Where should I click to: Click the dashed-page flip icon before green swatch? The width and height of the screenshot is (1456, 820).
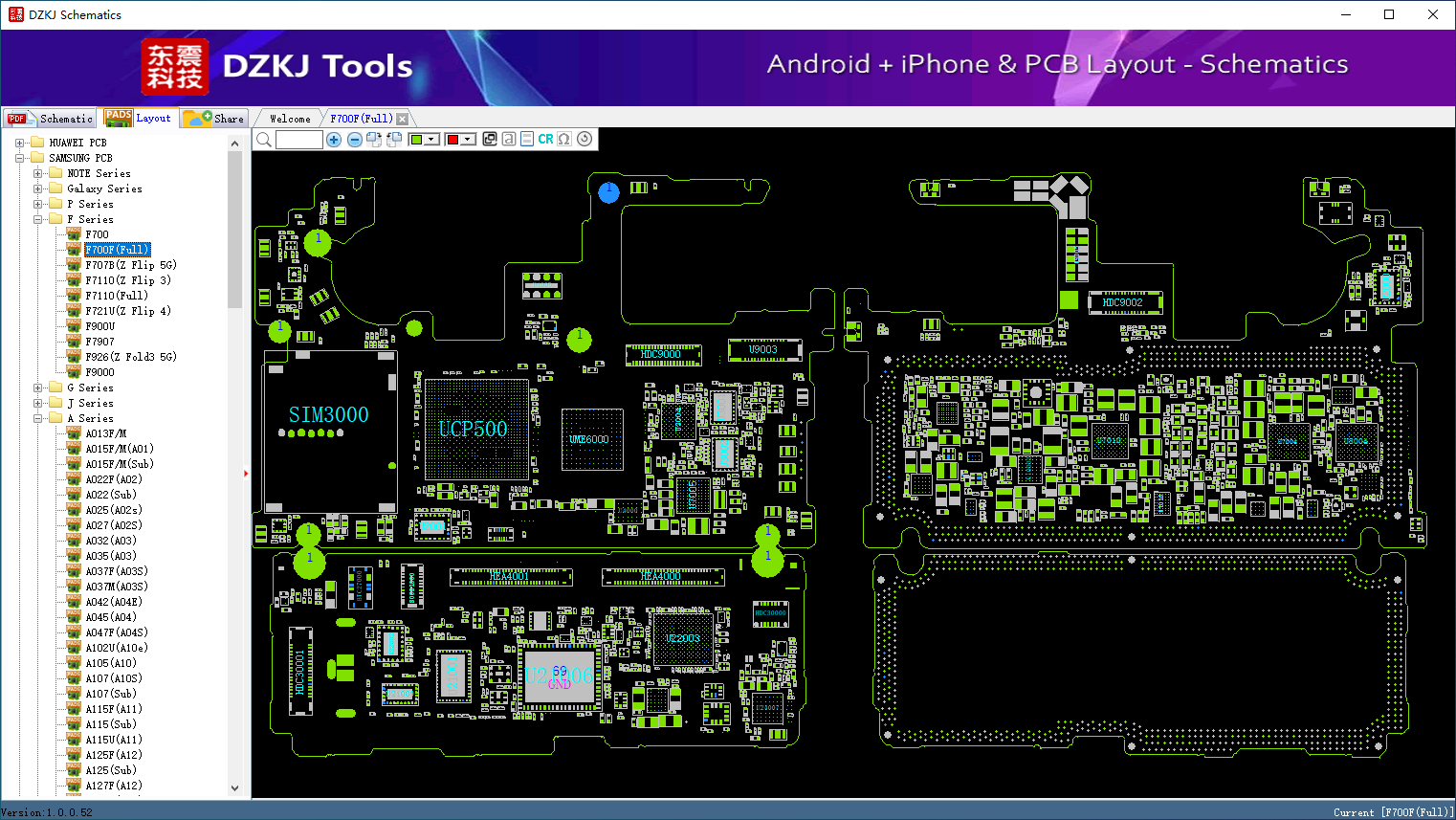click(394, 140)
